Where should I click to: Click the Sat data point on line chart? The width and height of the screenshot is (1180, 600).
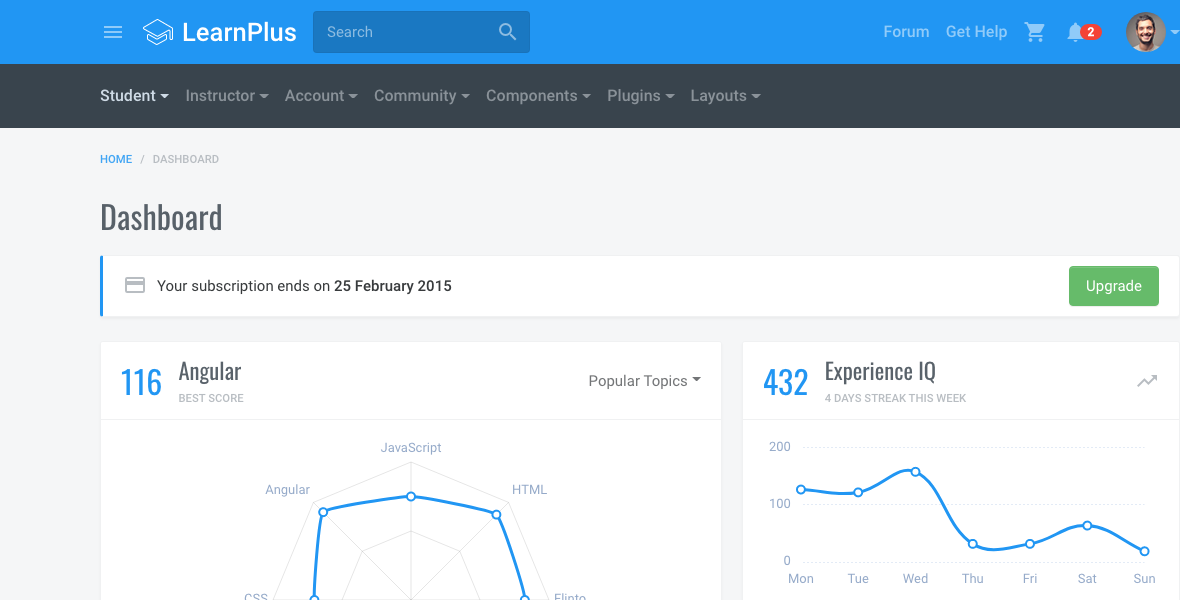(1087, 525)
